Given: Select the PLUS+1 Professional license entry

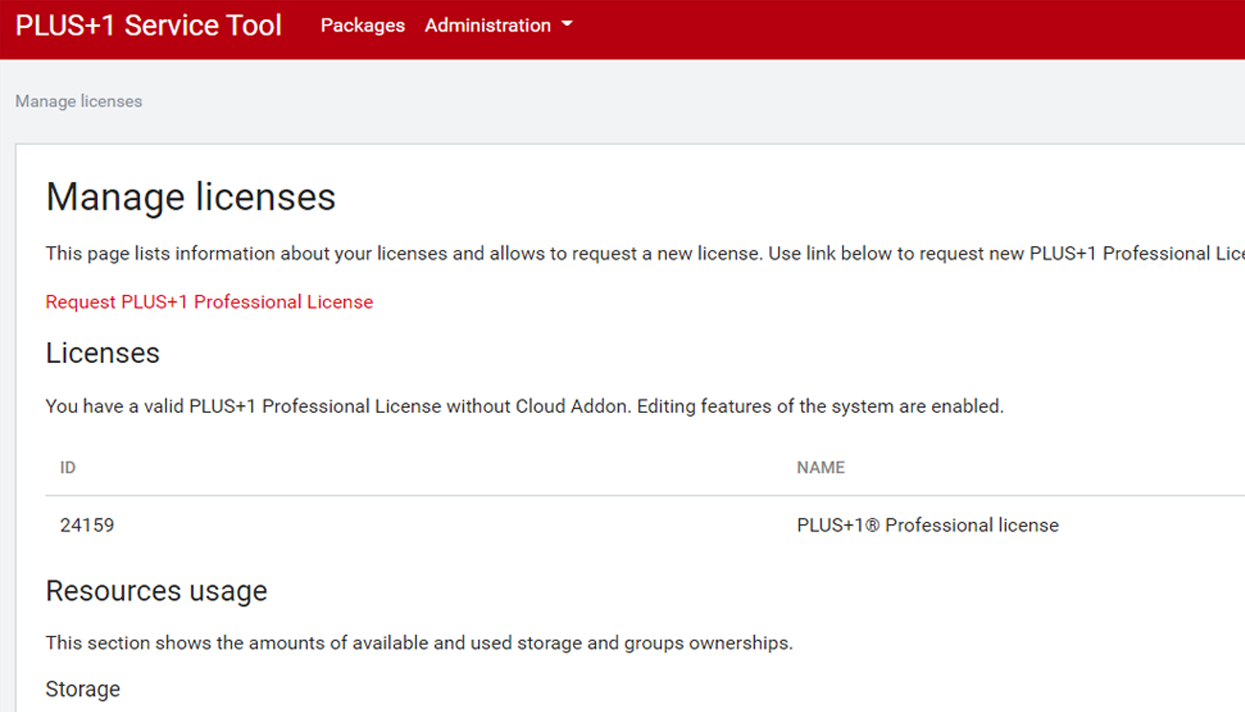Looking at the screenshot, I should click(927, 525).
